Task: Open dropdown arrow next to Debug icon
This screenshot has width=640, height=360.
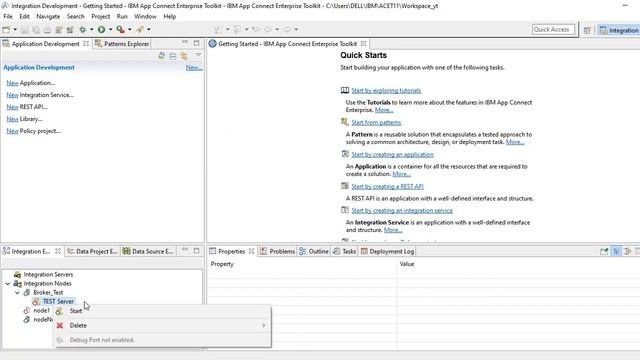Action: [91, 29]
